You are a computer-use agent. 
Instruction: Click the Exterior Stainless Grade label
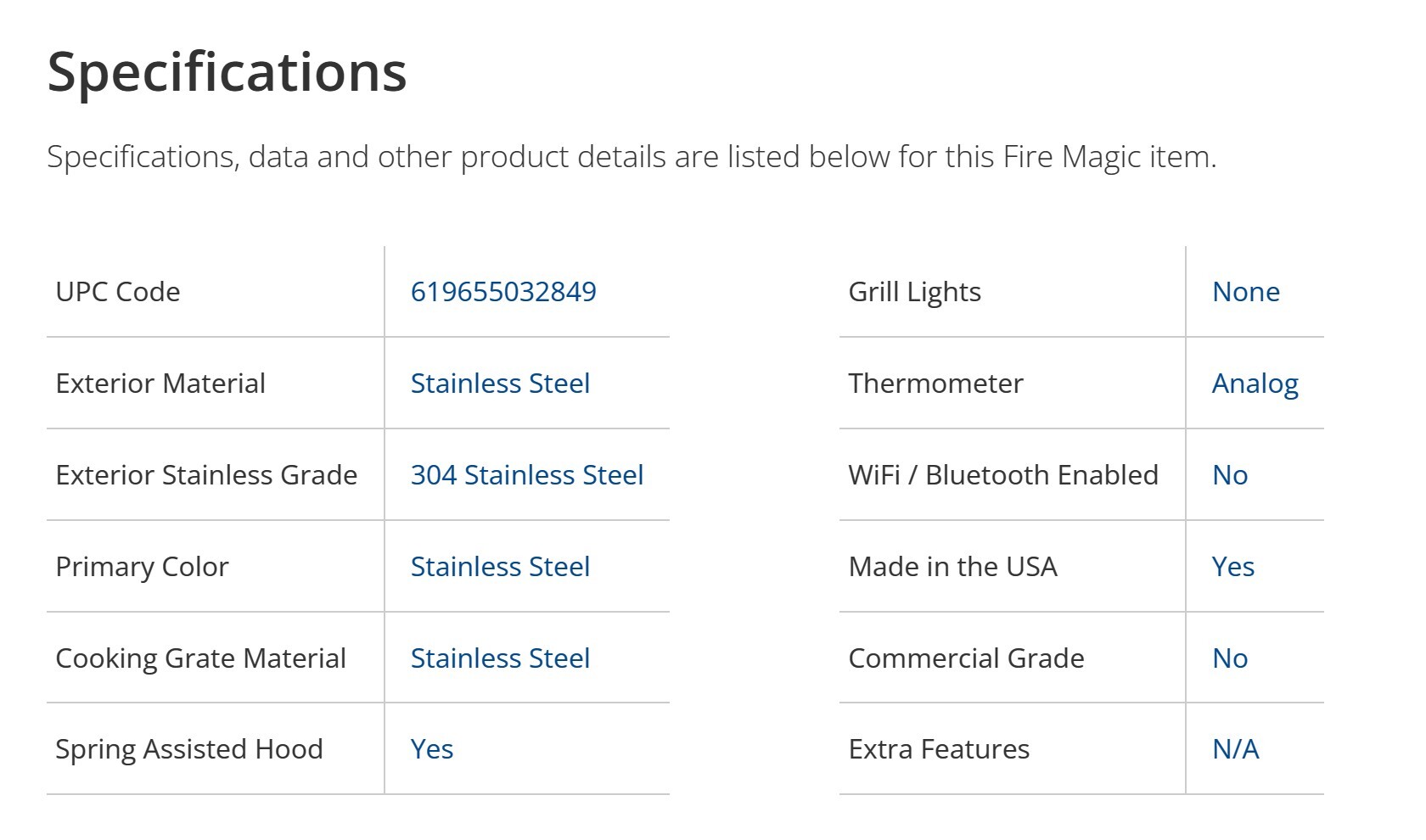206,475
